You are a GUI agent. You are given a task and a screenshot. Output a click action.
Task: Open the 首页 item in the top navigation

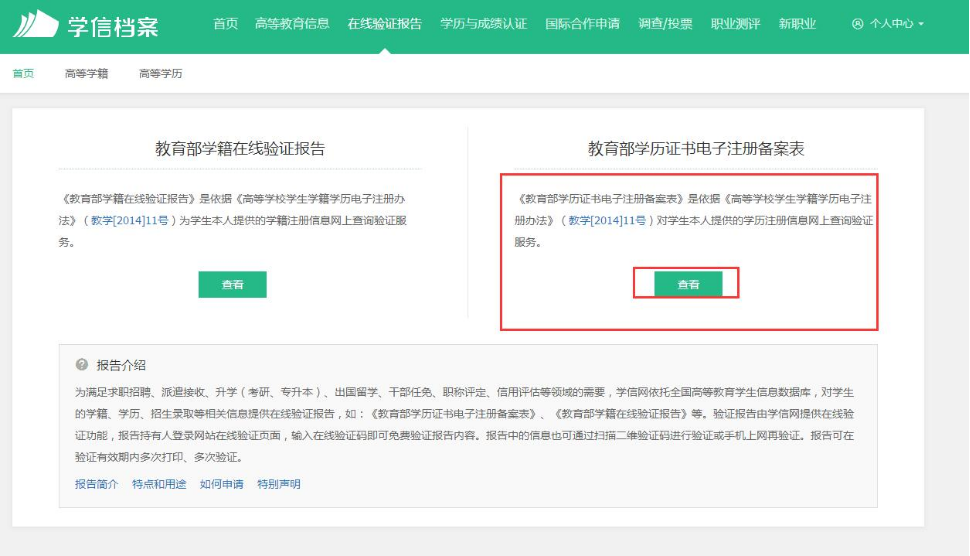click(225, 24)
